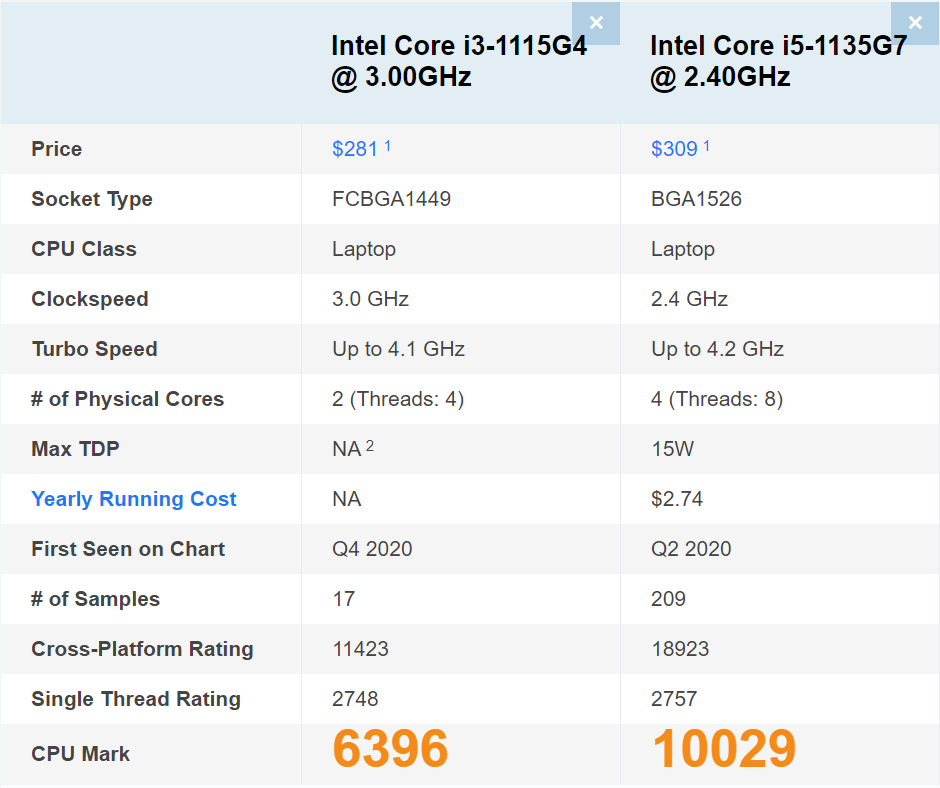Click the NA value in the Yearly Running Cost row
The image size is (940, 788).
(347, 498)
